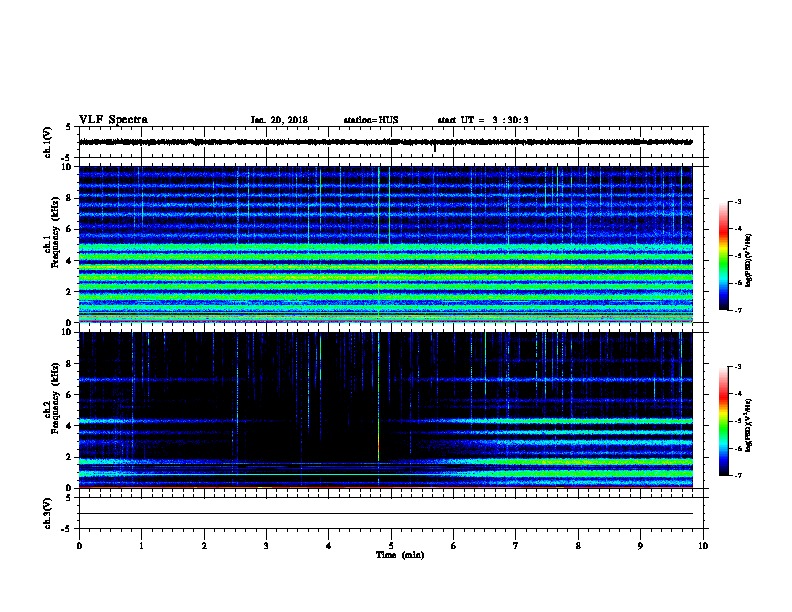Click the ch.2 color bar's vertical log(PSD) label

(748, 425)
